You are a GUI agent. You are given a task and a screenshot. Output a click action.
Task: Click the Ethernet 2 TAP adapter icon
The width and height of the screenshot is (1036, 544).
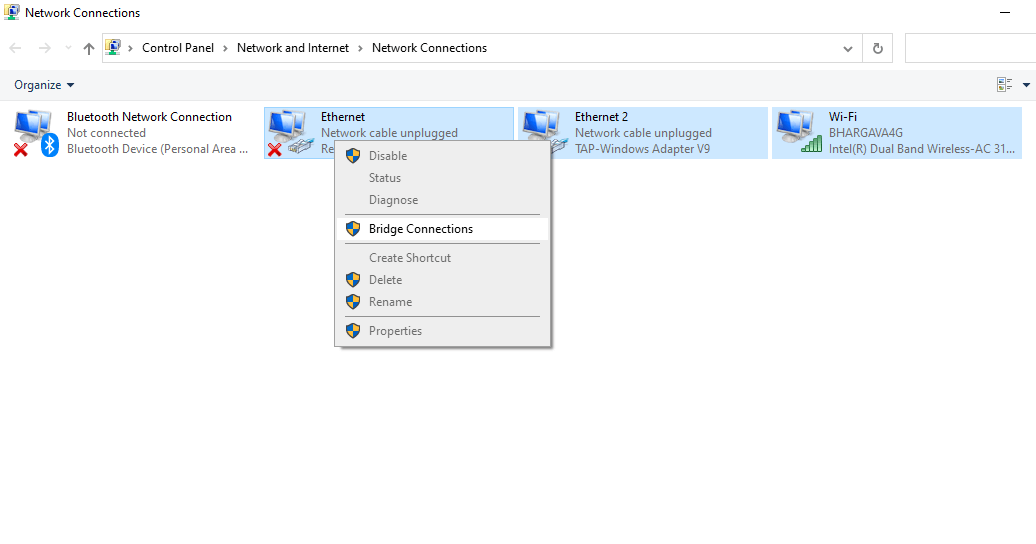(x=542, y=133)
